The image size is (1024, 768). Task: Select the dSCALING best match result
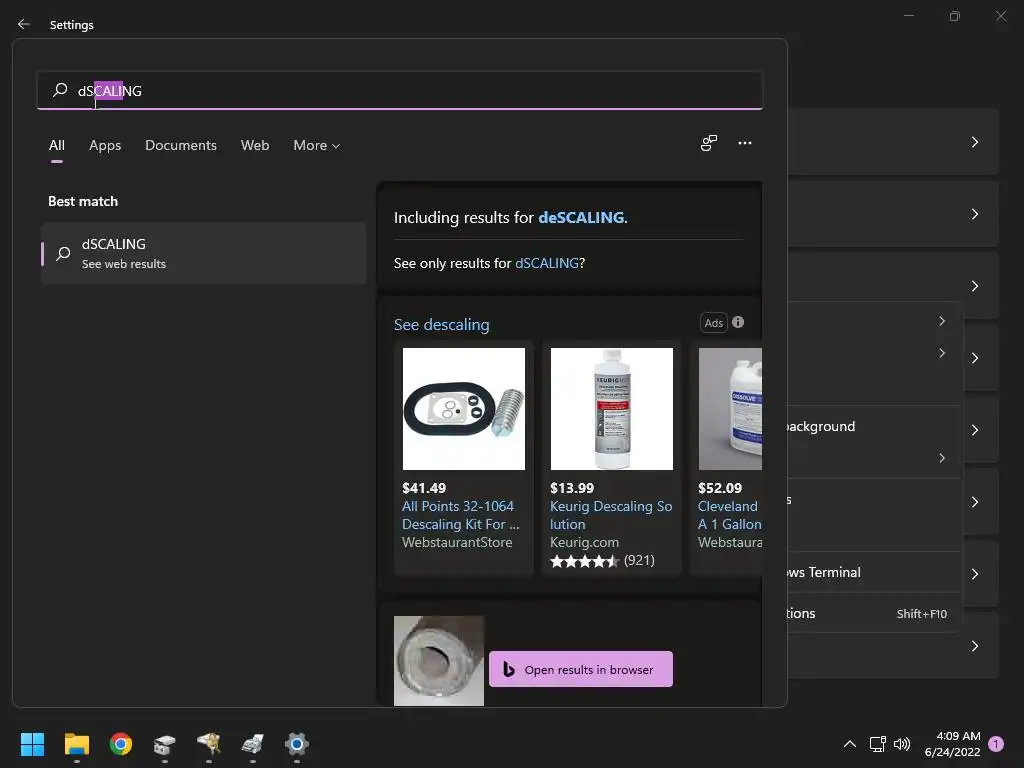click(203, 253)
